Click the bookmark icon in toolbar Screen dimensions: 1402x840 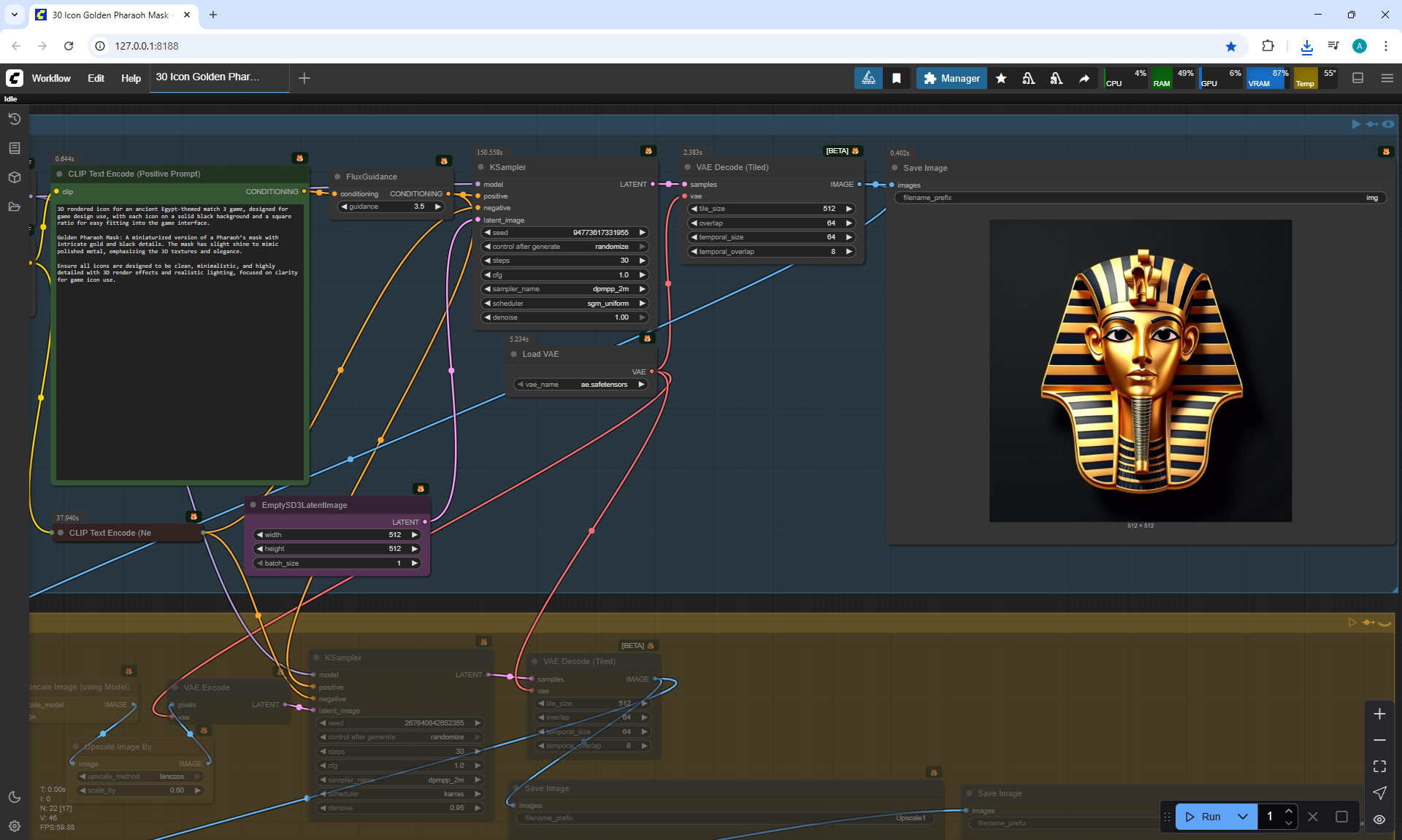click(x=897, y=78)
